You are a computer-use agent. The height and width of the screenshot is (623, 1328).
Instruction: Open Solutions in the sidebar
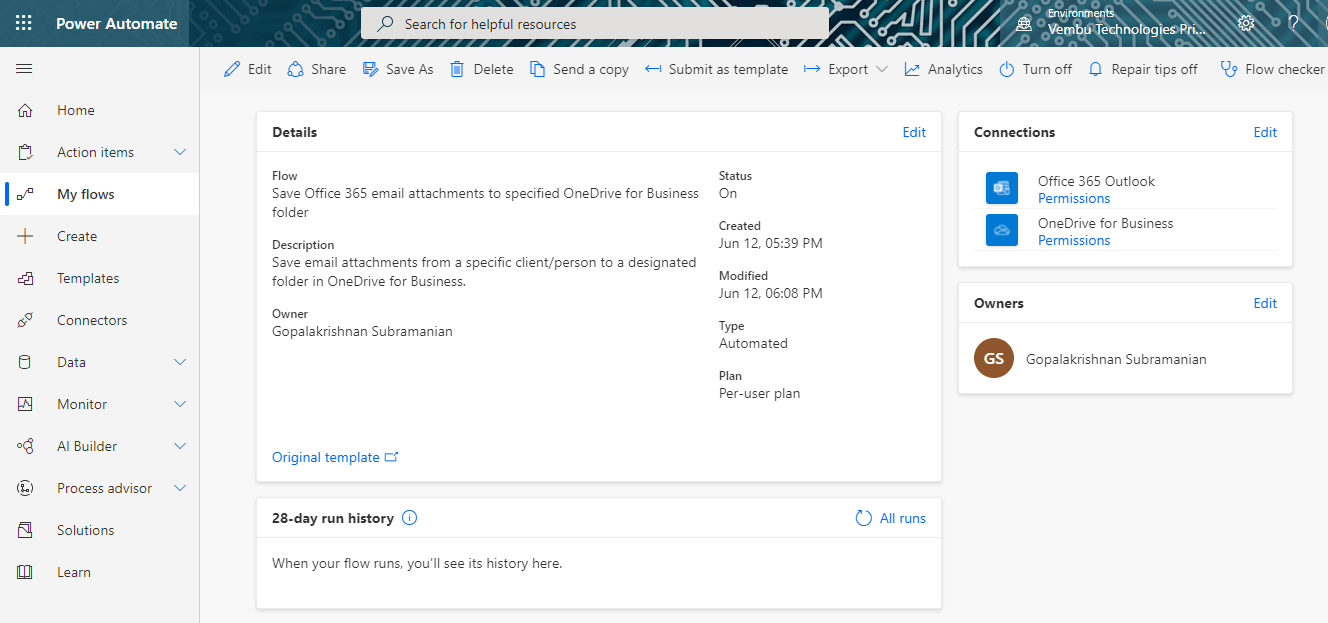[x=86, y=531]
